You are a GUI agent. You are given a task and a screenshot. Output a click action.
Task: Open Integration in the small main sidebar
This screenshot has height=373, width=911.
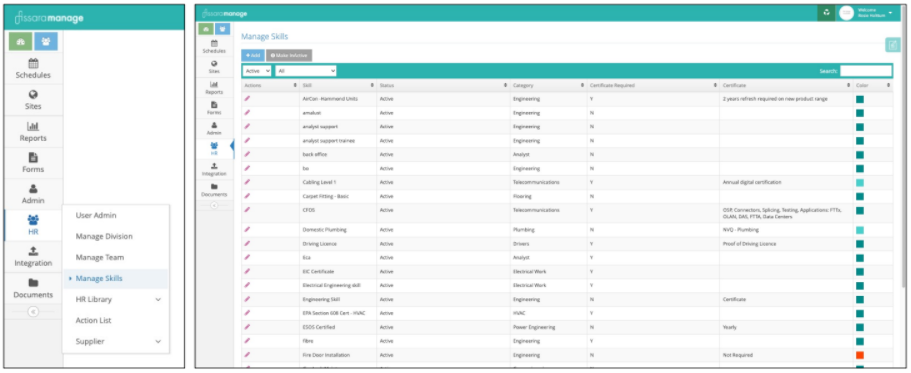pos(214,169)
